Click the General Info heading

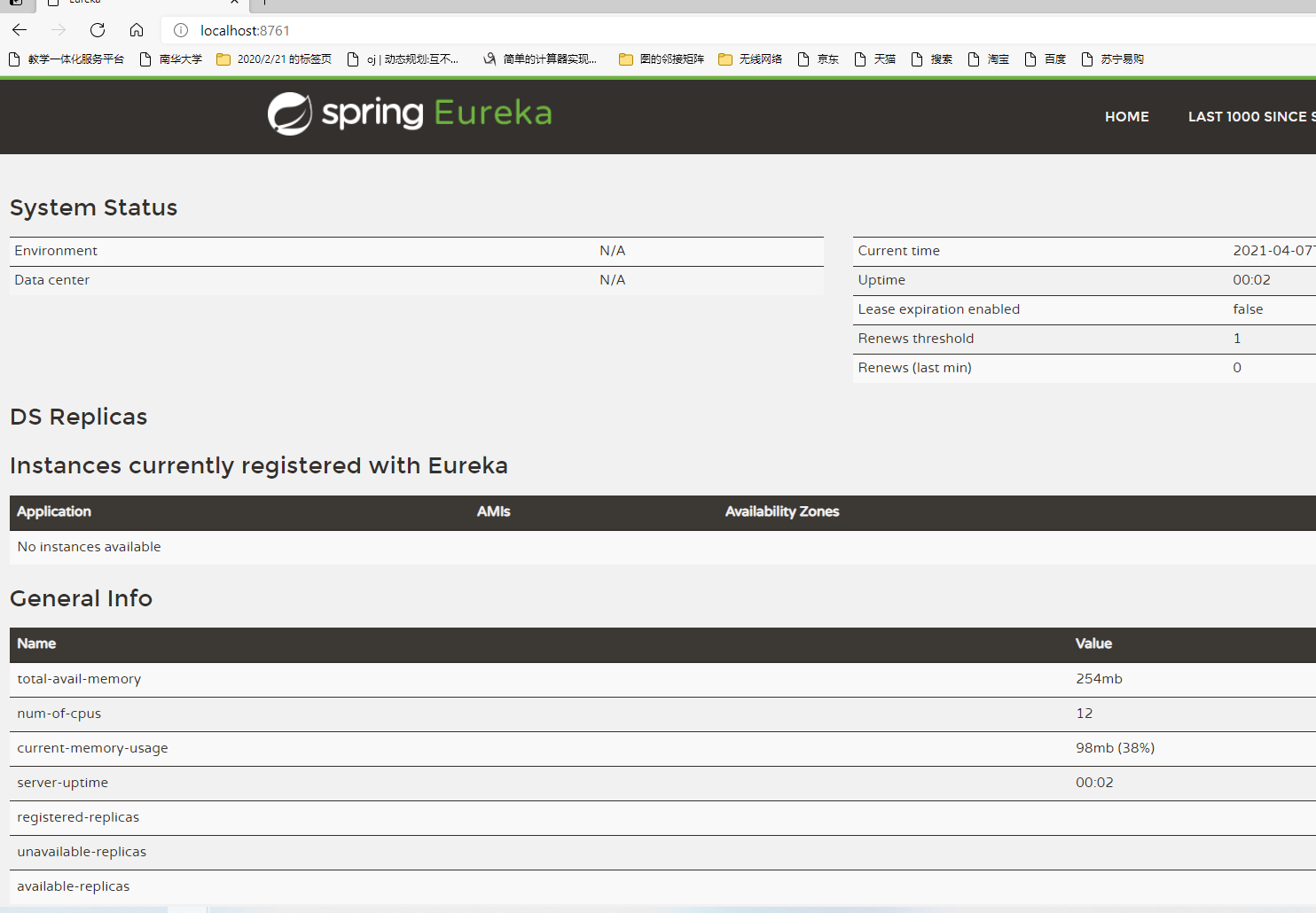click(x=81, y=598)
